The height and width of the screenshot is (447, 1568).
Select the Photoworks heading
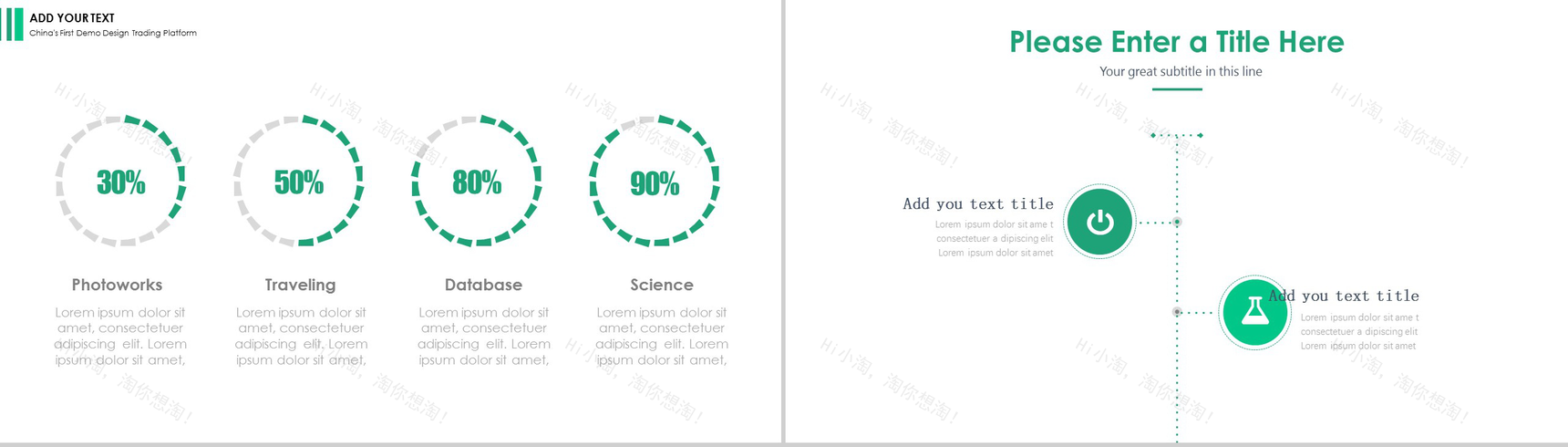117,285
